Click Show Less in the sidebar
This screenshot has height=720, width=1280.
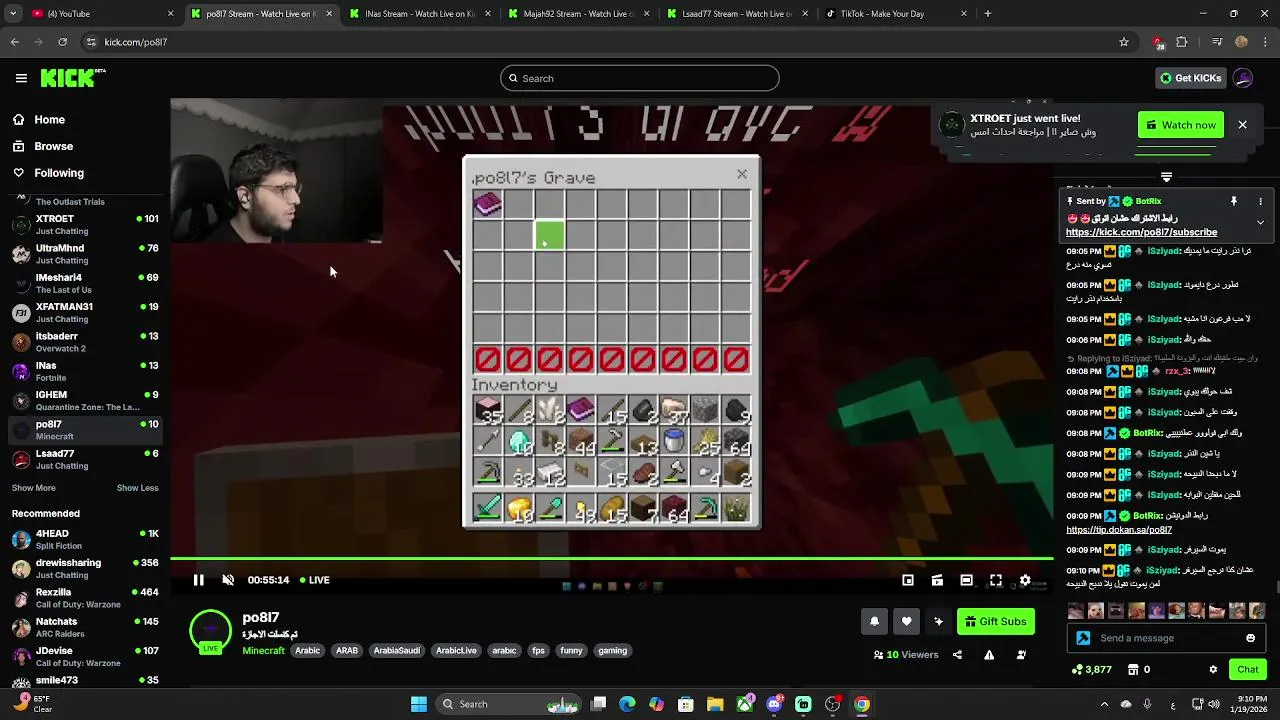pyautogui.click(x=137, y=488)
